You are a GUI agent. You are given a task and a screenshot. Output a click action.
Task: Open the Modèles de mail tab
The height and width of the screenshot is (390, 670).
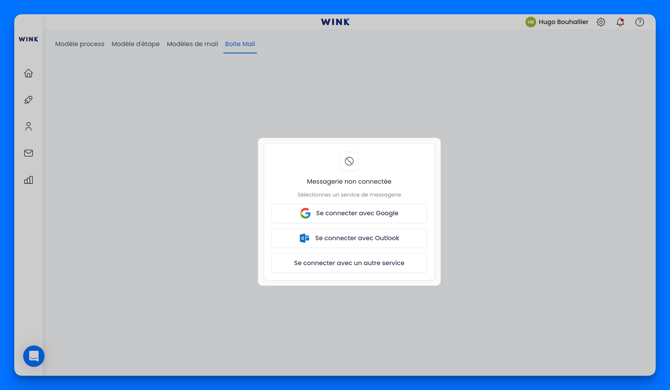192,44
